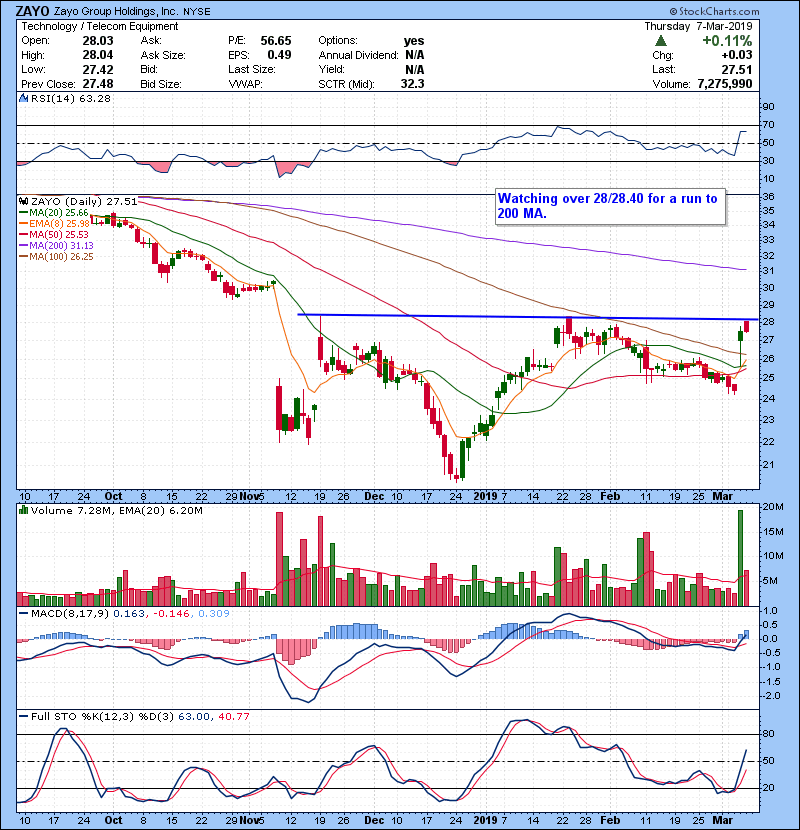
Task: Click the ZAYO ticker symbol in the header
Action: 32,11
